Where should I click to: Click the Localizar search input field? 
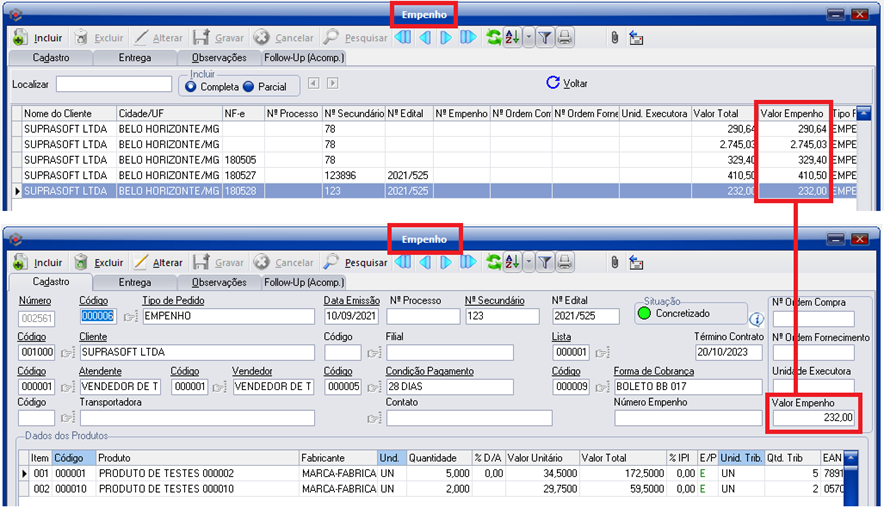click(114, 84)
